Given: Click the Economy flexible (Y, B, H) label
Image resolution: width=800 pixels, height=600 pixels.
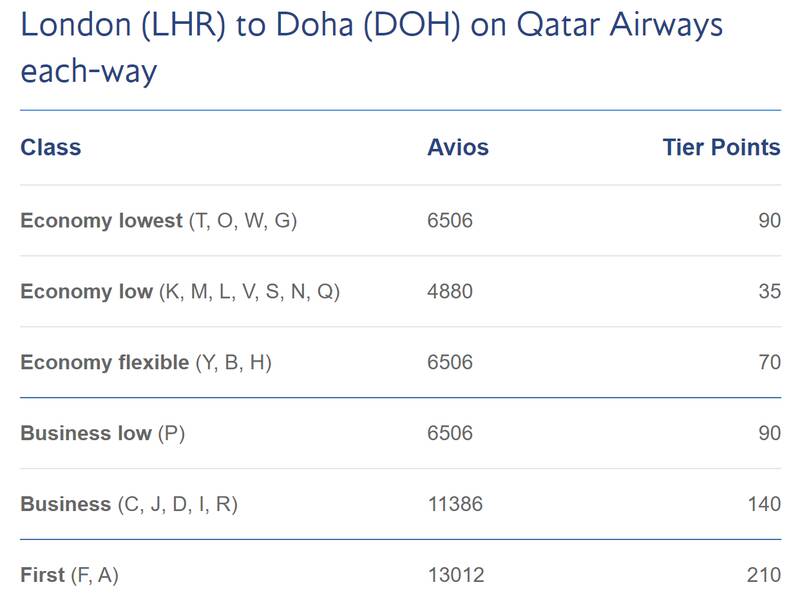Looking at the screenshot, I should tap(146, 363).
